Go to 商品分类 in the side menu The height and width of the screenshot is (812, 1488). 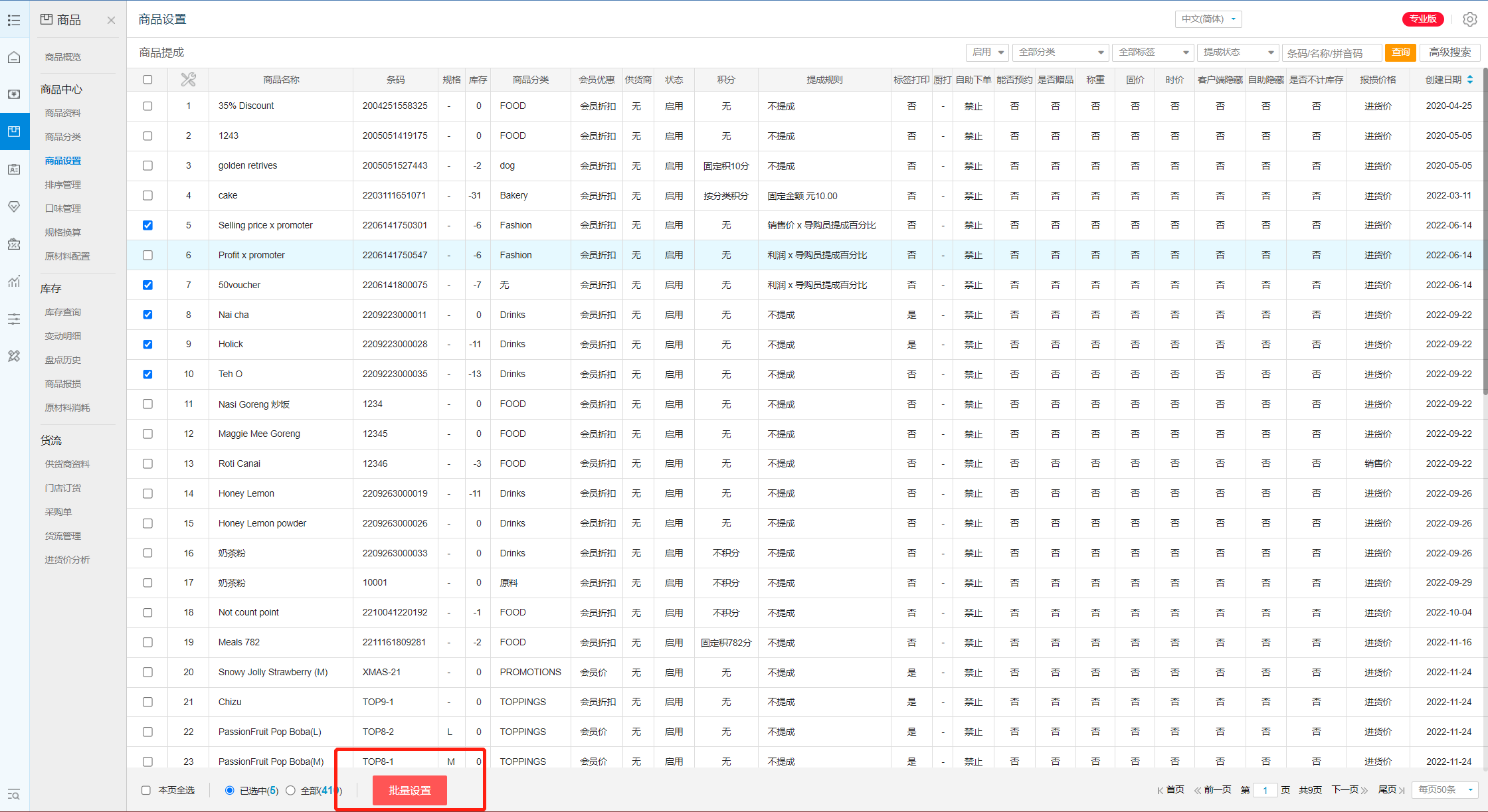point(63,137)
